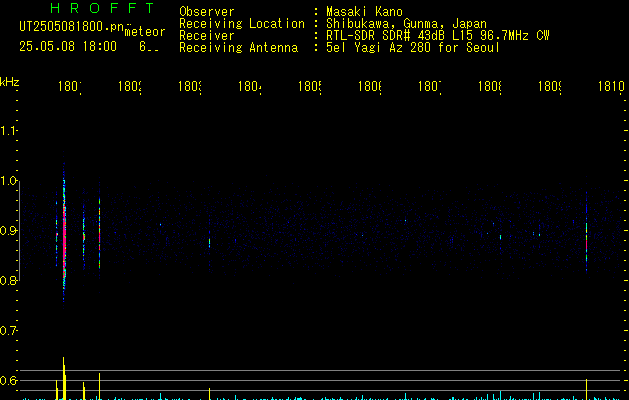This screenshot has width=629, height=400.
Task: Click the kHz axis unit label
Action: coord(10,82)
